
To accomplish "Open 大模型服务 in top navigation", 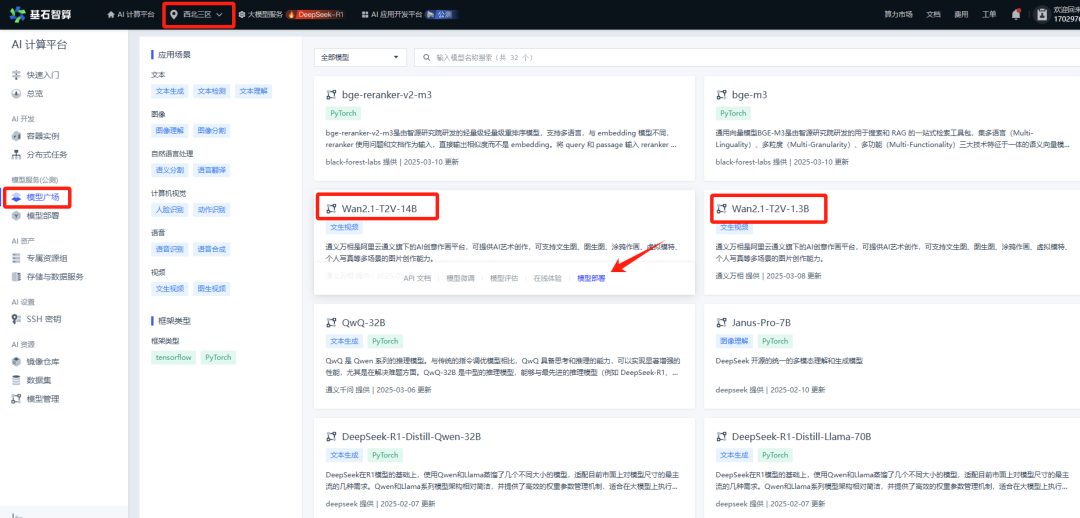I will [x=260, y=14].
